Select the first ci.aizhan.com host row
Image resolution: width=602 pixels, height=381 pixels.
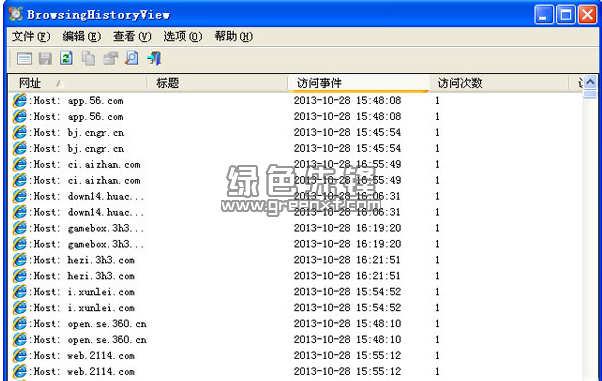295,164
